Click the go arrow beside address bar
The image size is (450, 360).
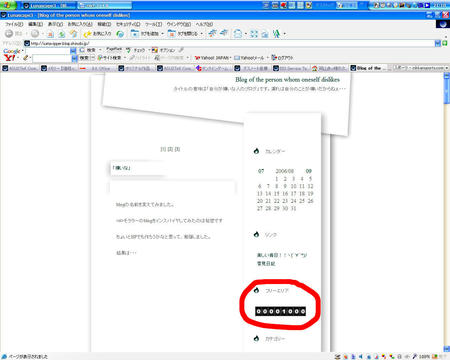445,43
